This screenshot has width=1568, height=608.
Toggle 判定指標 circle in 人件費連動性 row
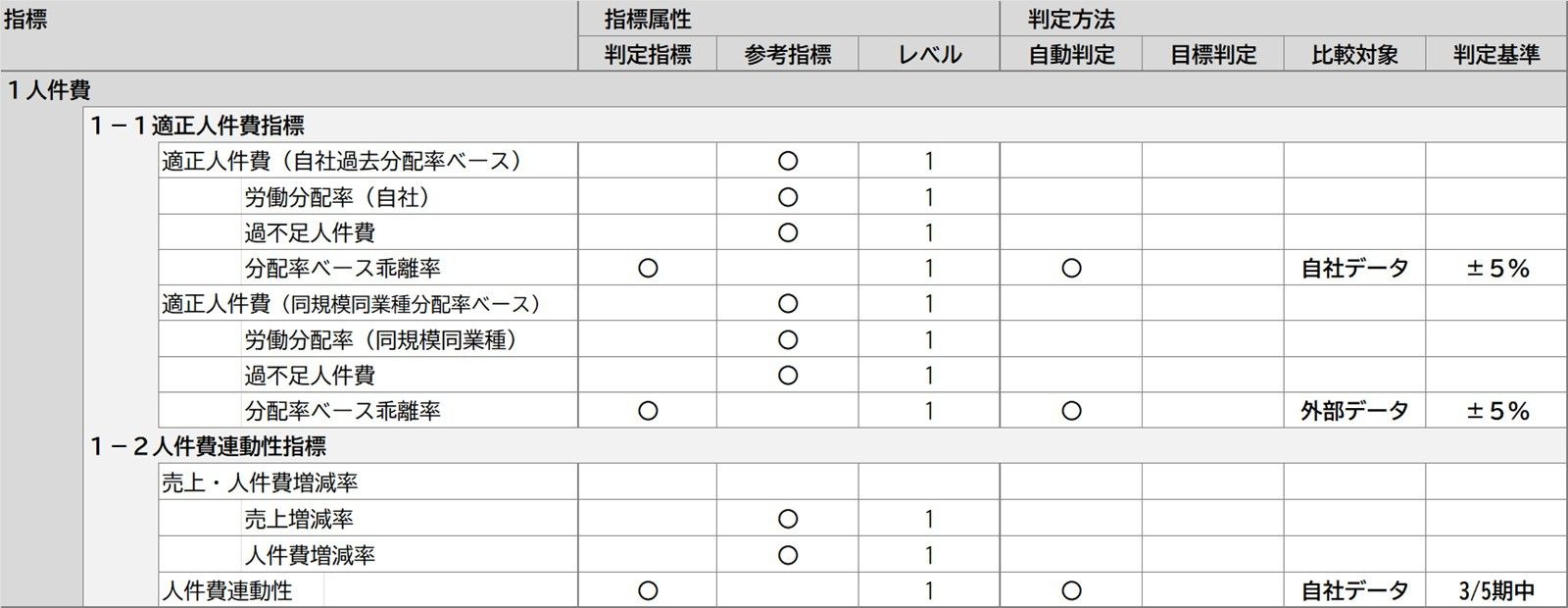click(x=648, y=591)
